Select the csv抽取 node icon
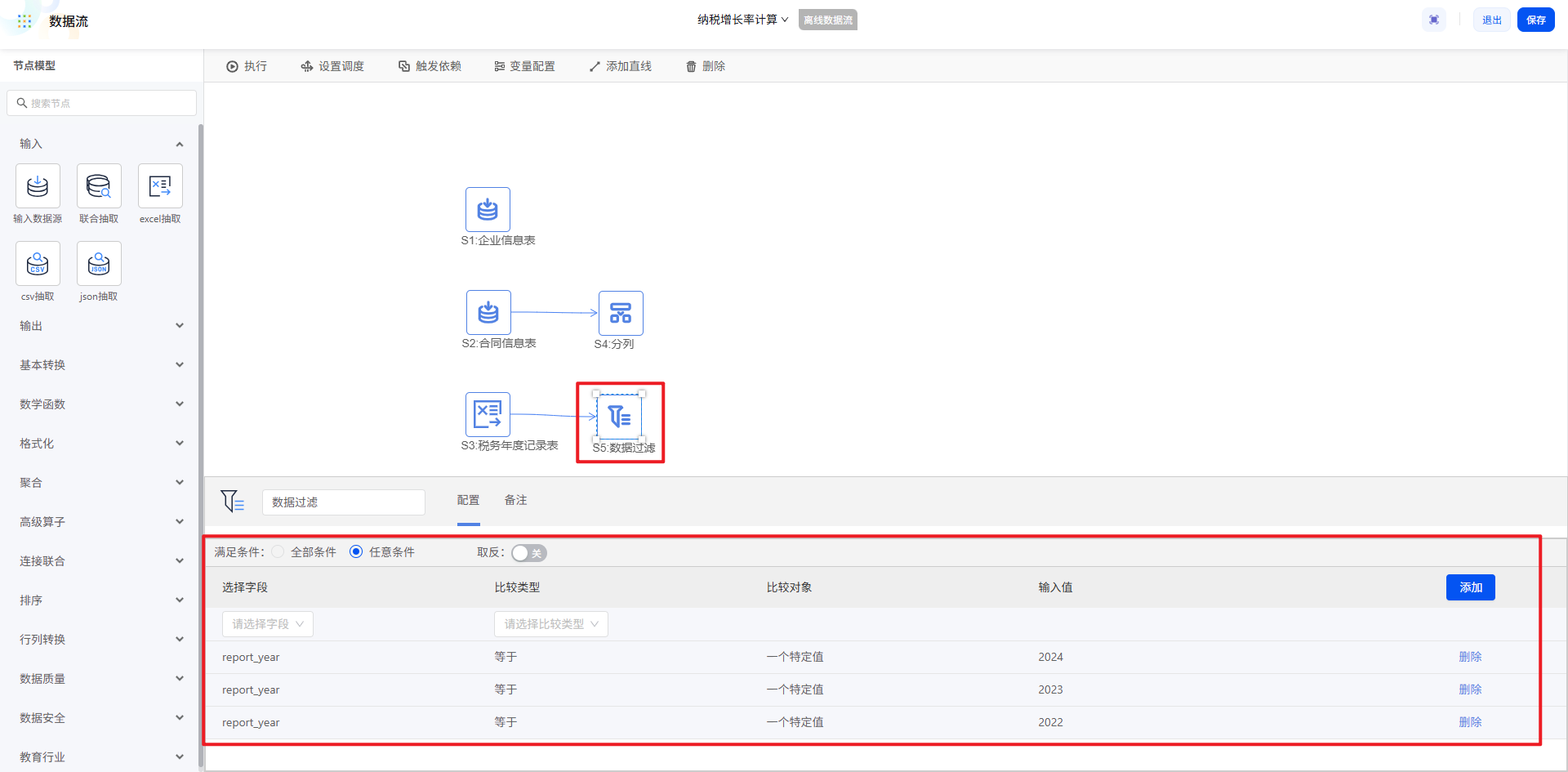 pyautogui.click(x=38, y=264)
